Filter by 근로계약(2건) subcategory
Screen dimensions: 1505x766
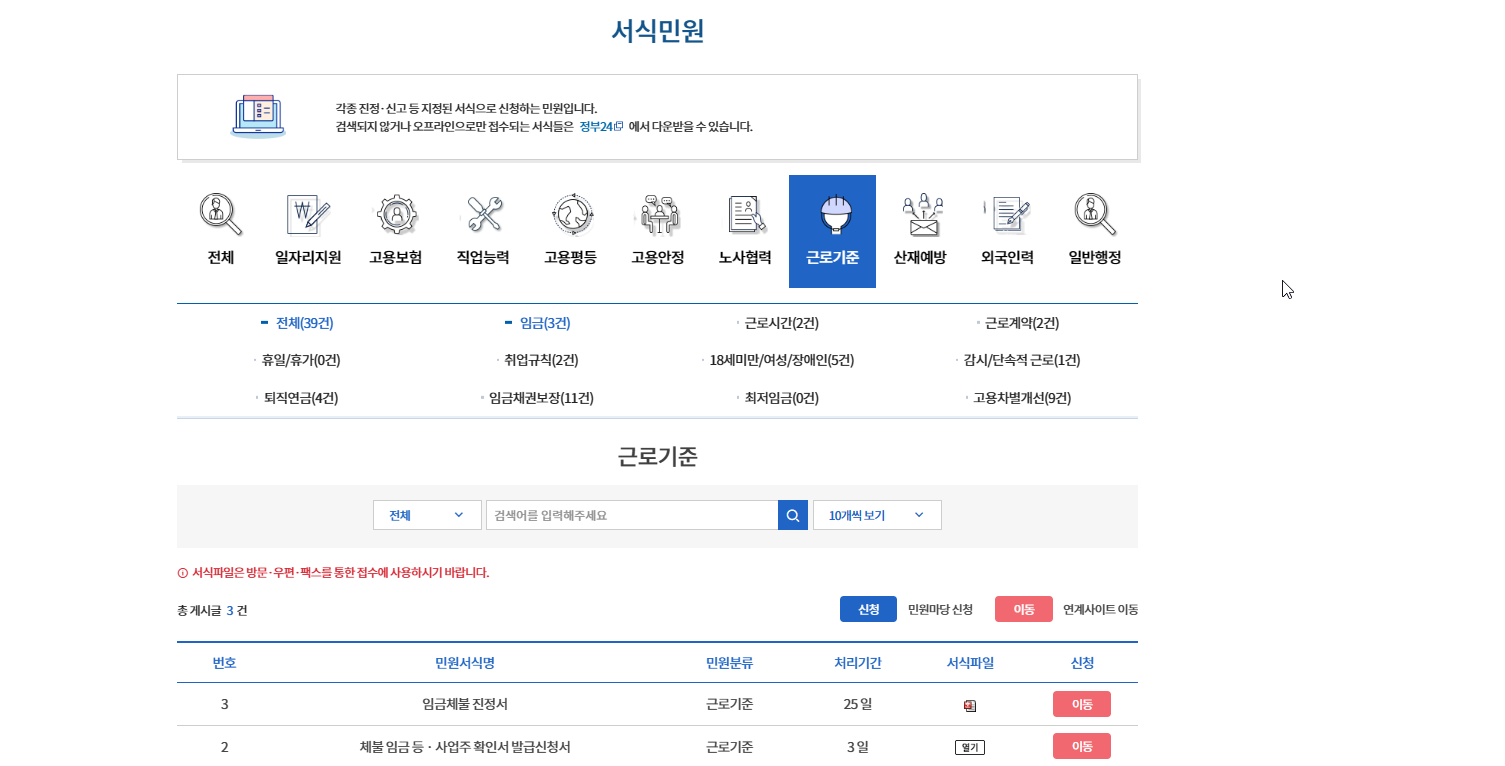coord(1022,323)
